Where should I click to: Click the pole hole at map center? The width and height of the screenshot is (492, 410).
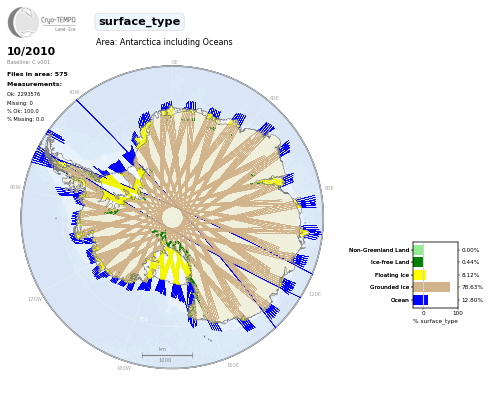(x=172, y=217)
